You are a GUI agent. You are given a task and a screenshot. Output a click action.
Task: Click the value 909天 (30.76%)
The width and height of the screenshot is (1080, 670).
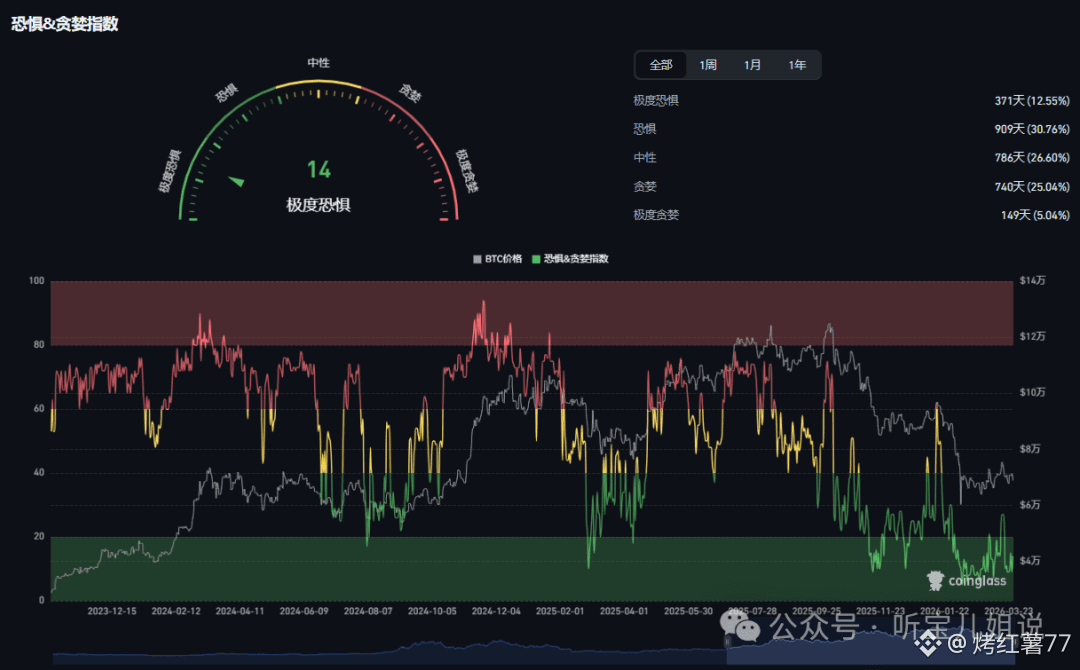point(1032,129)
